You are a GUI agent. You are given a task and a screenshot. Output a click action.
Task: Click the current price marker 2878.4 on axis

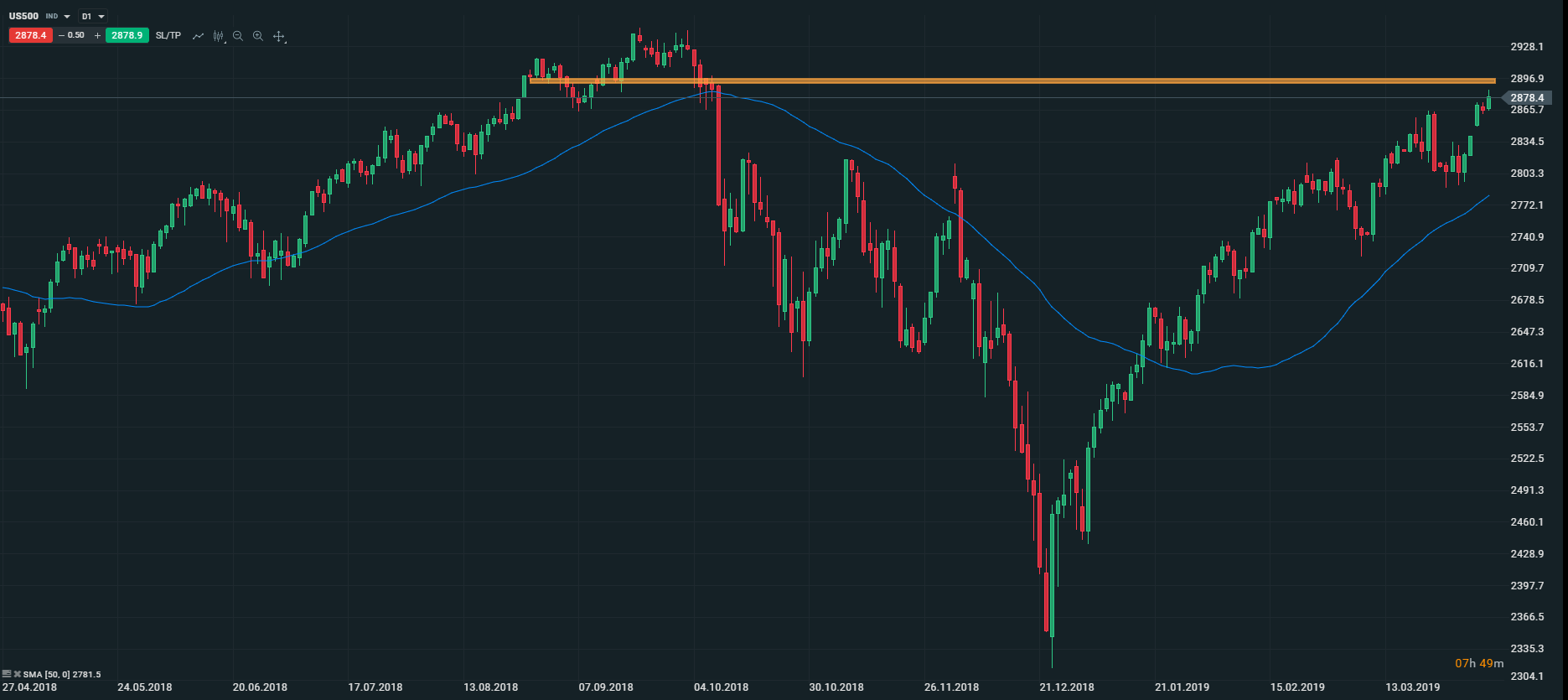[x=1526, y=98]
